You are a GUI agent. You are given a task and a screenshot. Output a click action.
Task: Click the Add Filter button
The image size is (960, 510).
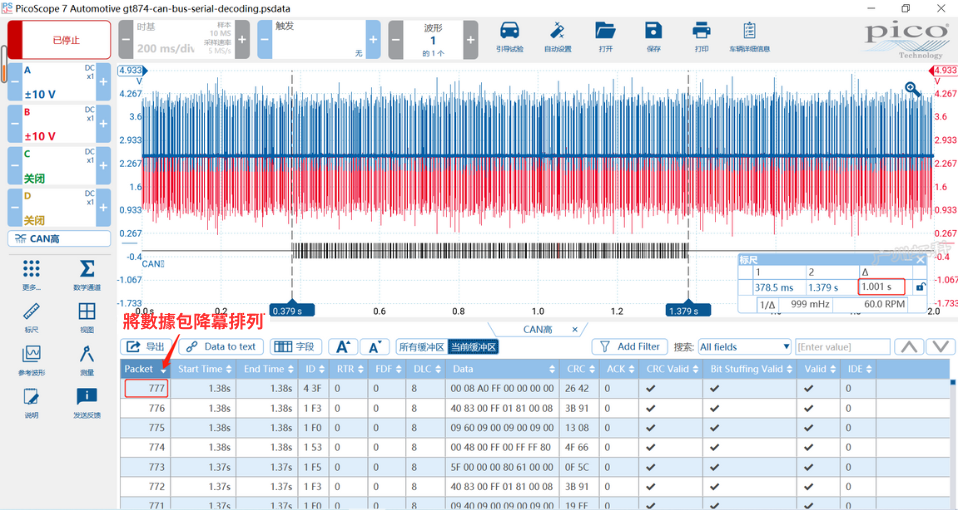tap(629, 347)
